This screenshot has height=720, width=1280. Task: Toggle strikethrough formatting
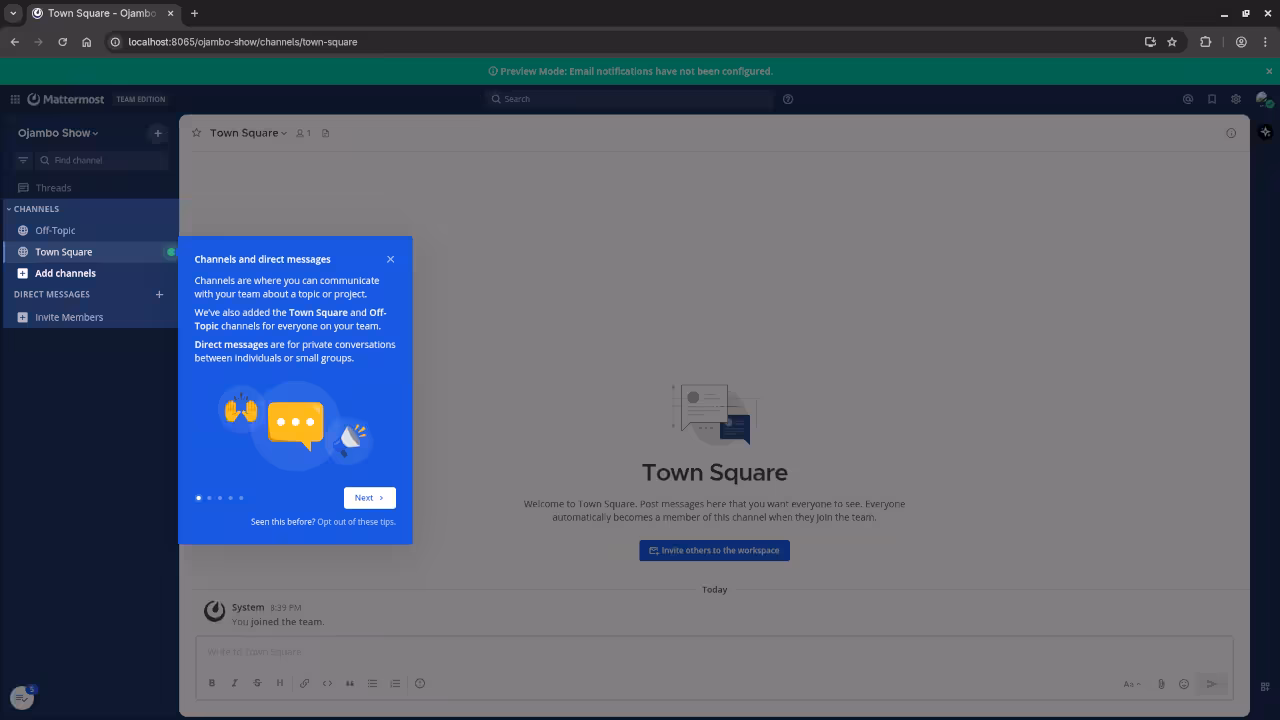[257, 683]
